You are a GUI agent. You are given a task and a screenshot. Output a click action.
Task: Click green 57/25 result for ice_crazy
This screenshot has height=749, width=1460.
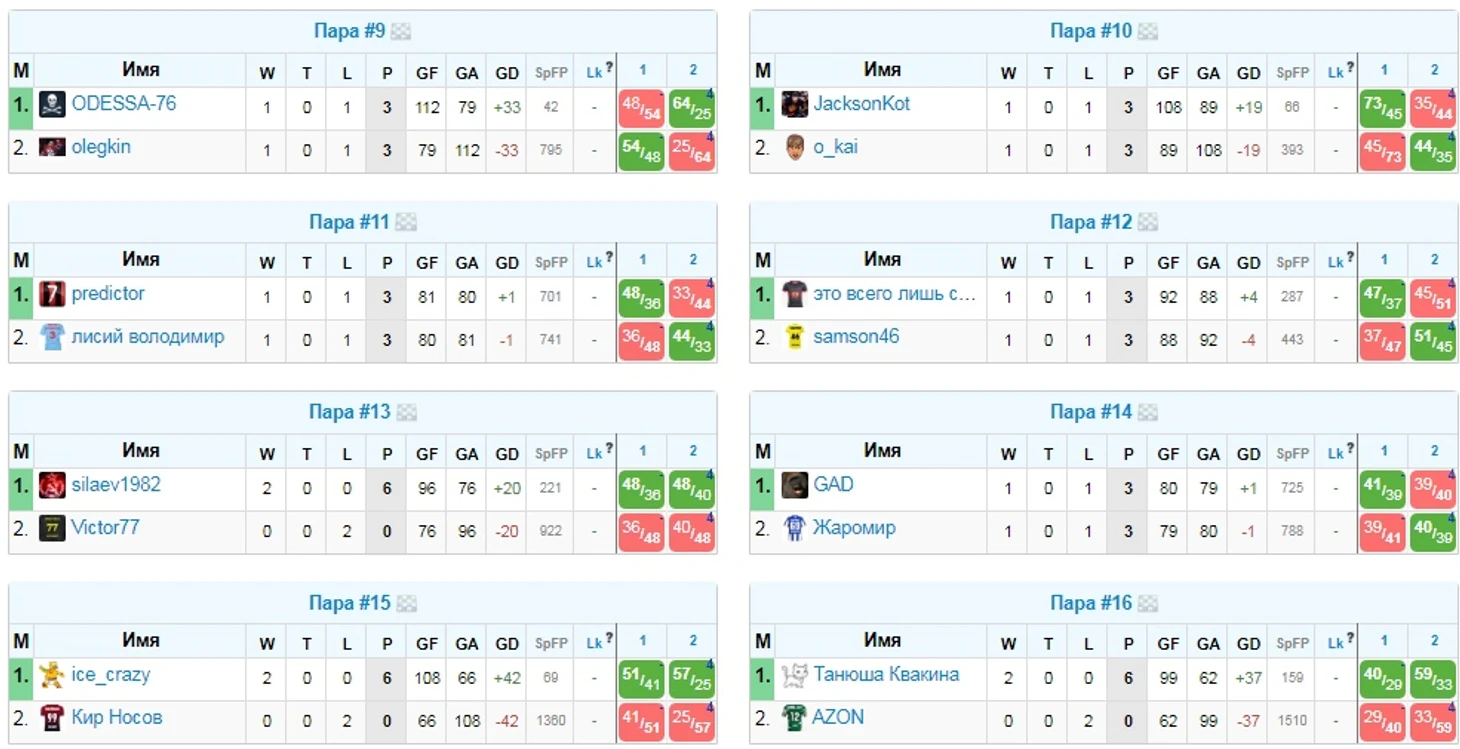(x=692, y=680)
